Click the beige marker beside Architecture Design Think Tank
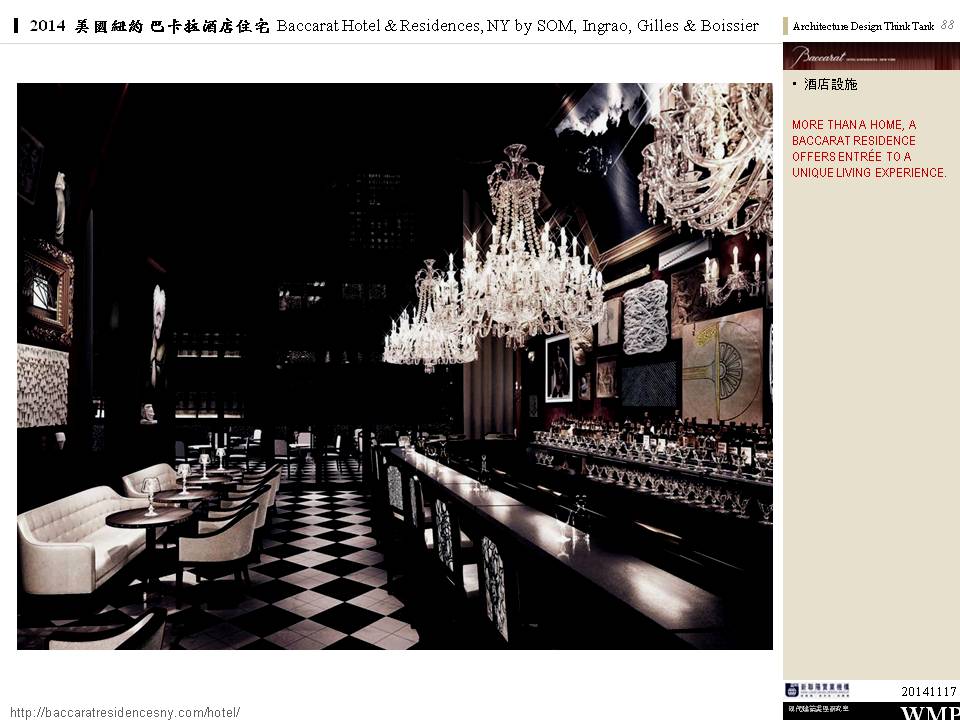The image size is (960, 720). (786, 26)
